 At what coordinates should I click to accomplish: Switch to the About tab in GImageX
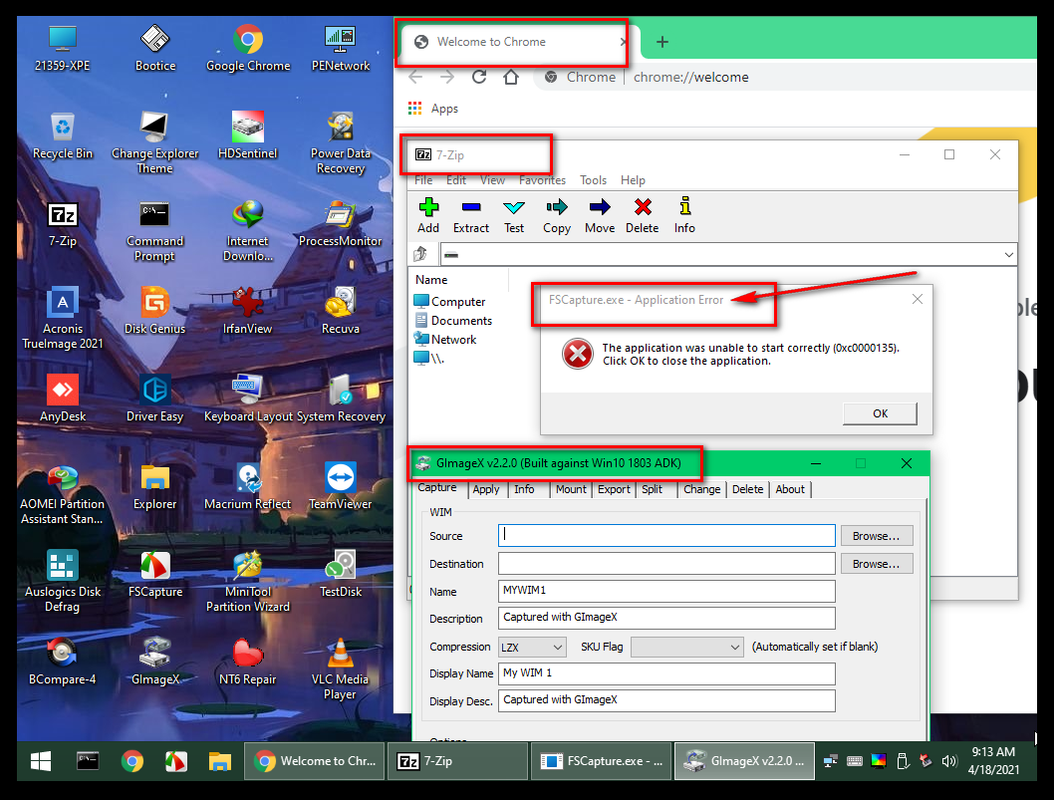tap(790, 489)
